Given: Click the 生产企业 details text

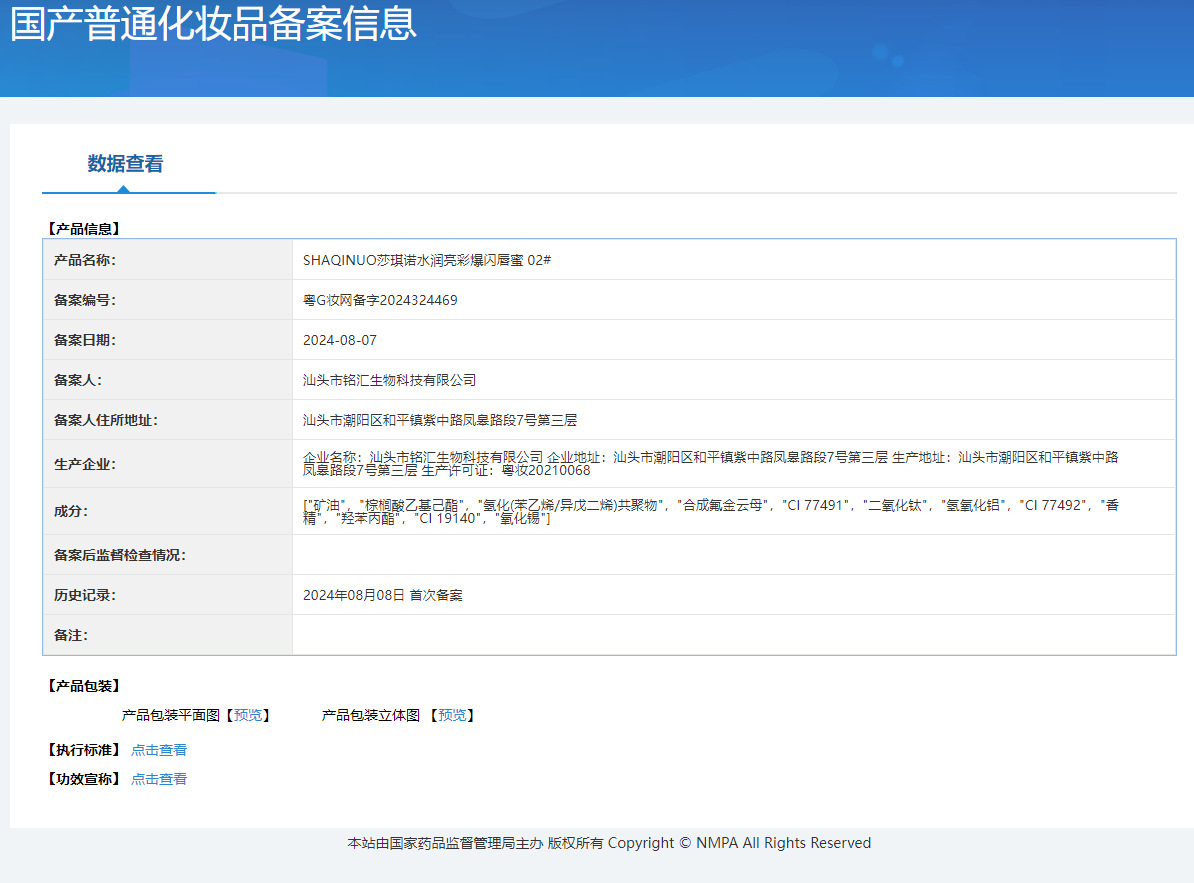Looking at the screenshot, I should click(x=710, y=464).
